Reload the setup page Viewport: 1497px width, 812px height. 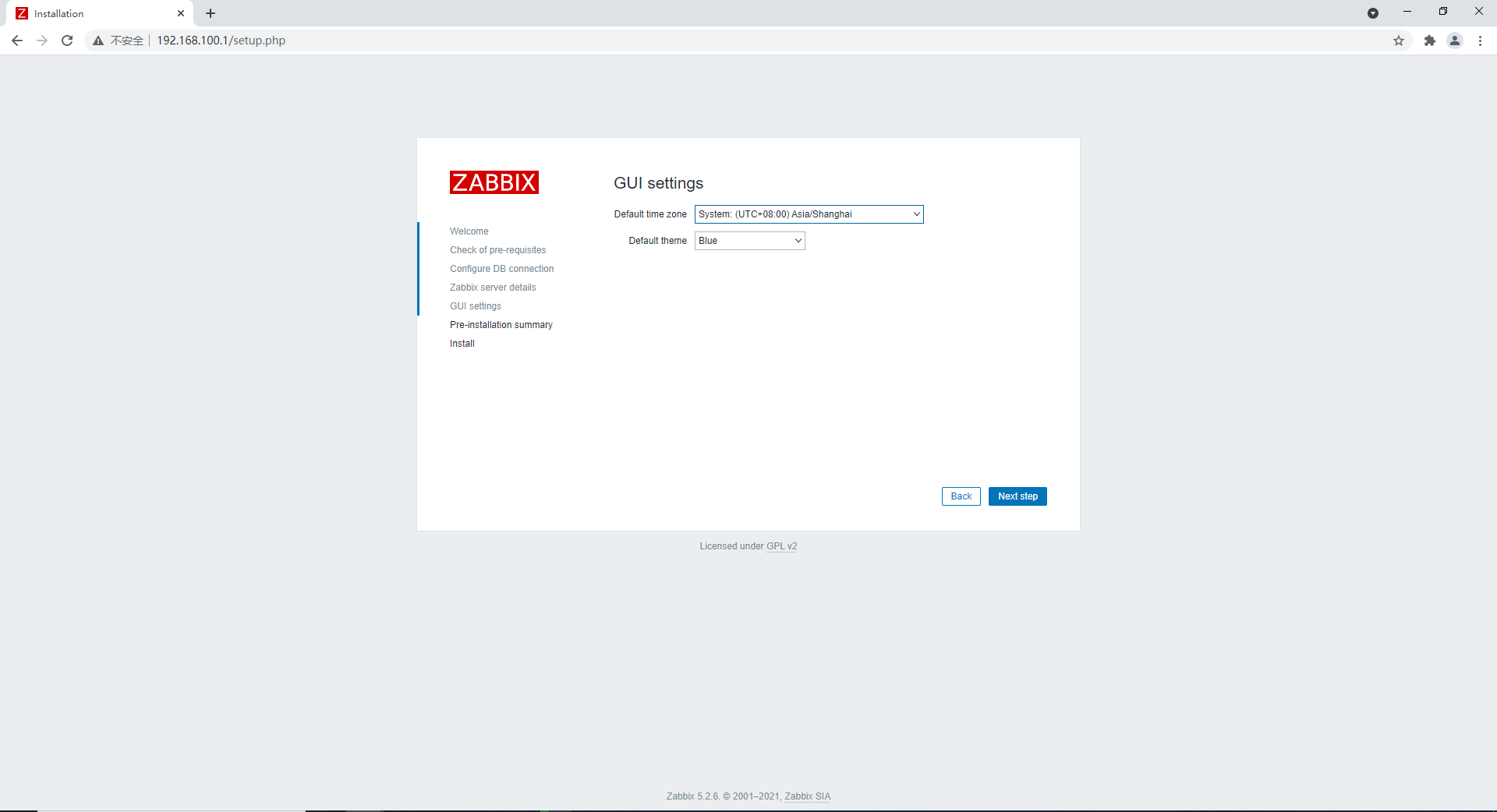point(67,41)
